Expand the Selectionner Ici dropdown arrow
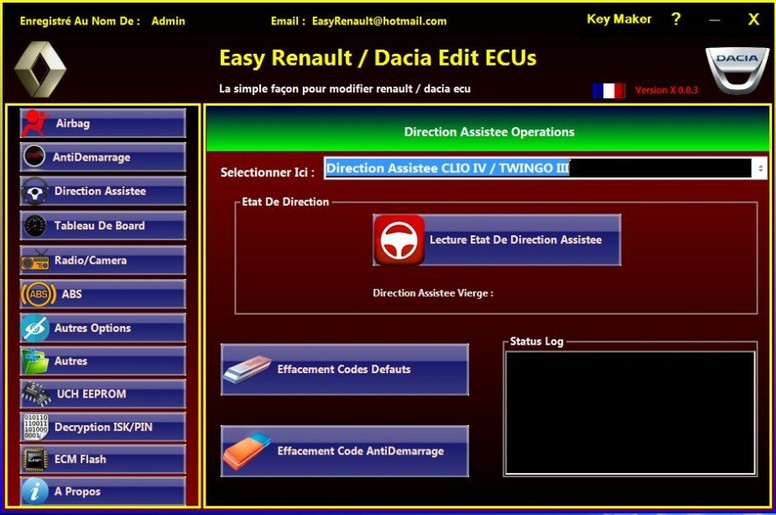The width and height of the screenshot is (776, 515). [x=760, y=169]
